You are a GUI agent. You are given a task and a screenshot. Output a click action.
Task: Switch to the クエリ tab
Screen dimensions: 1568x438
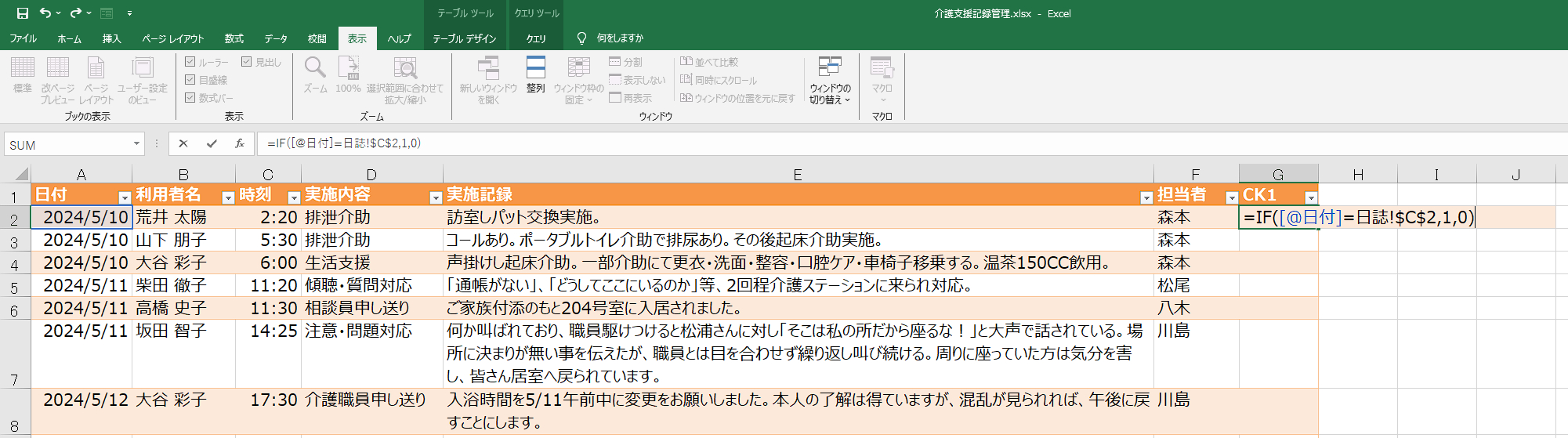click(x=536, y=38)
